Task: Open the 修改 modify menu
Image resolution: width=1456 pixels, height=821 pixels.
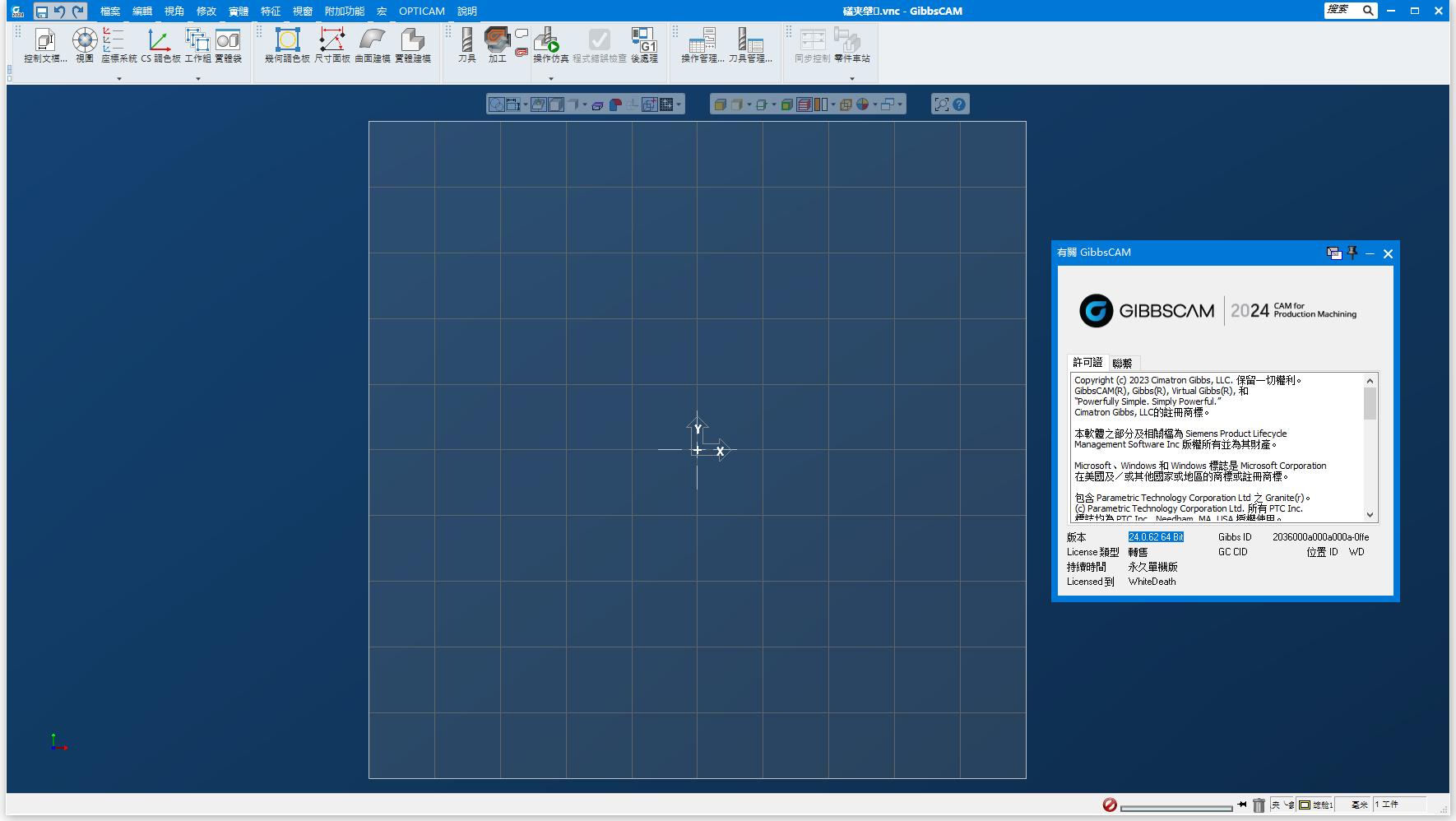Action: [206, 12]
